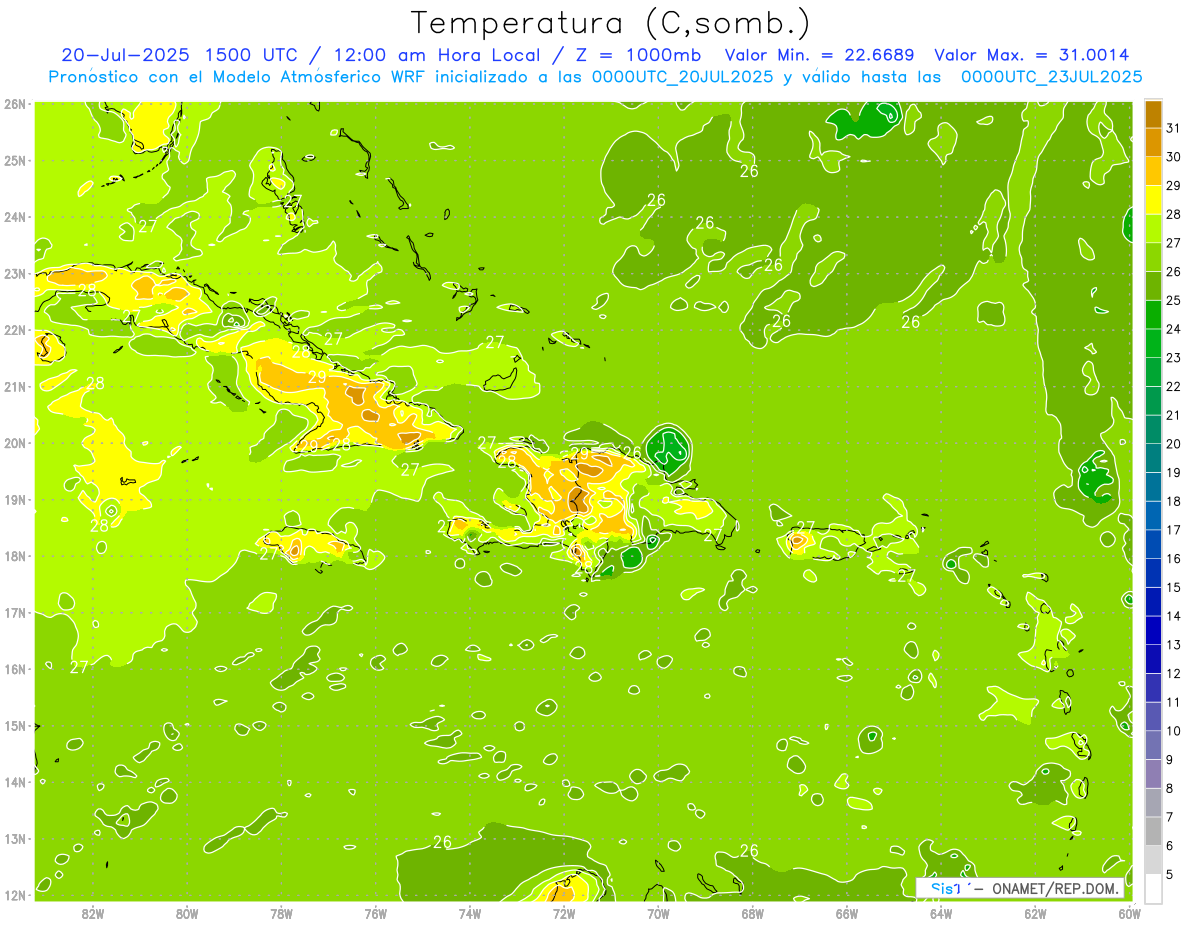Click the latitude axis label 24N
The width and height of the screenshot is (1200, 927).
(15, 217)
